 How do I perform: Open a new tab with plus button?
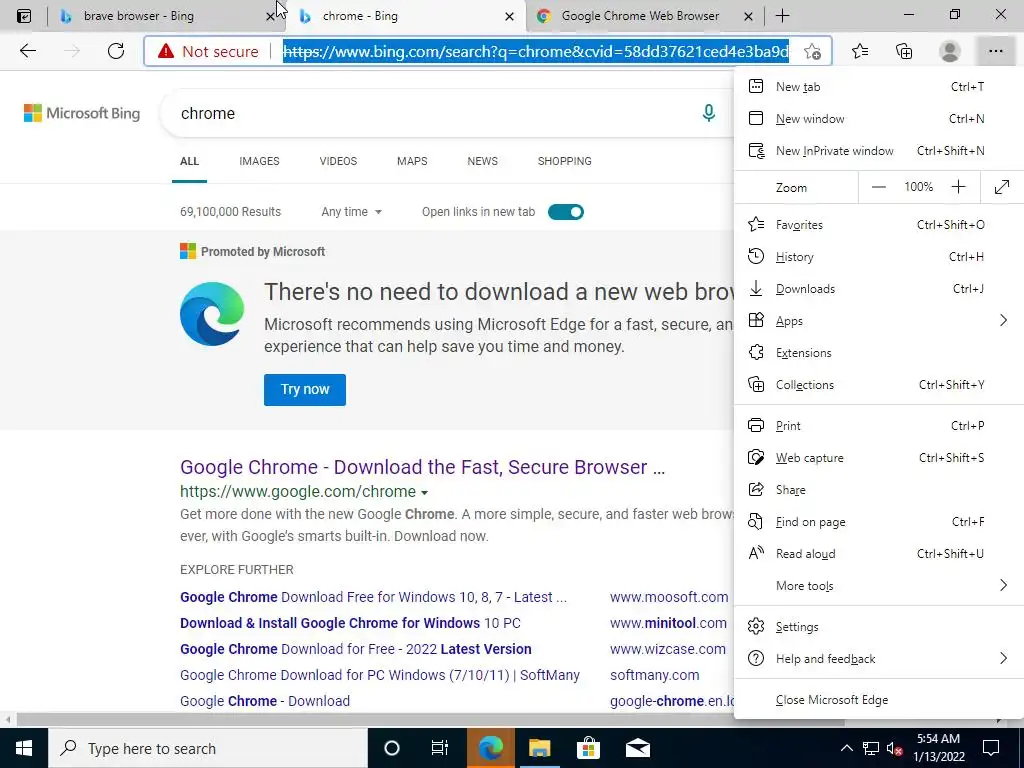782,16
